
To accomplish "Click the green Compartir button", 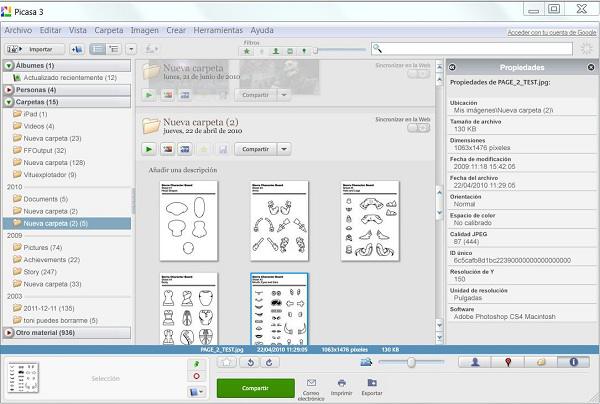I will [x=256, y=388].
